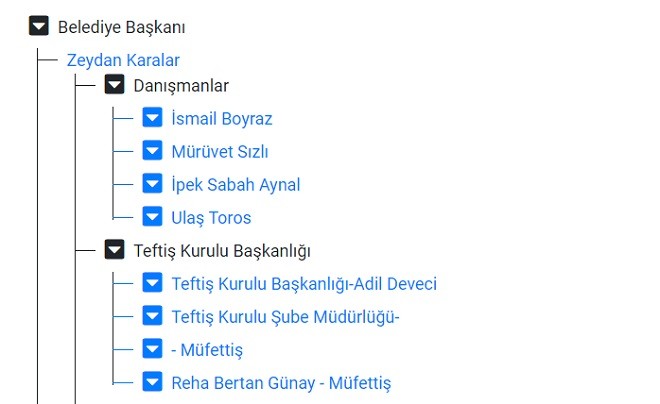Image resolution: width=660 pixels, height=404 pixels.
Task: Expand the arrow beside Mürüvet Sızlı
Action: point(152,151)
